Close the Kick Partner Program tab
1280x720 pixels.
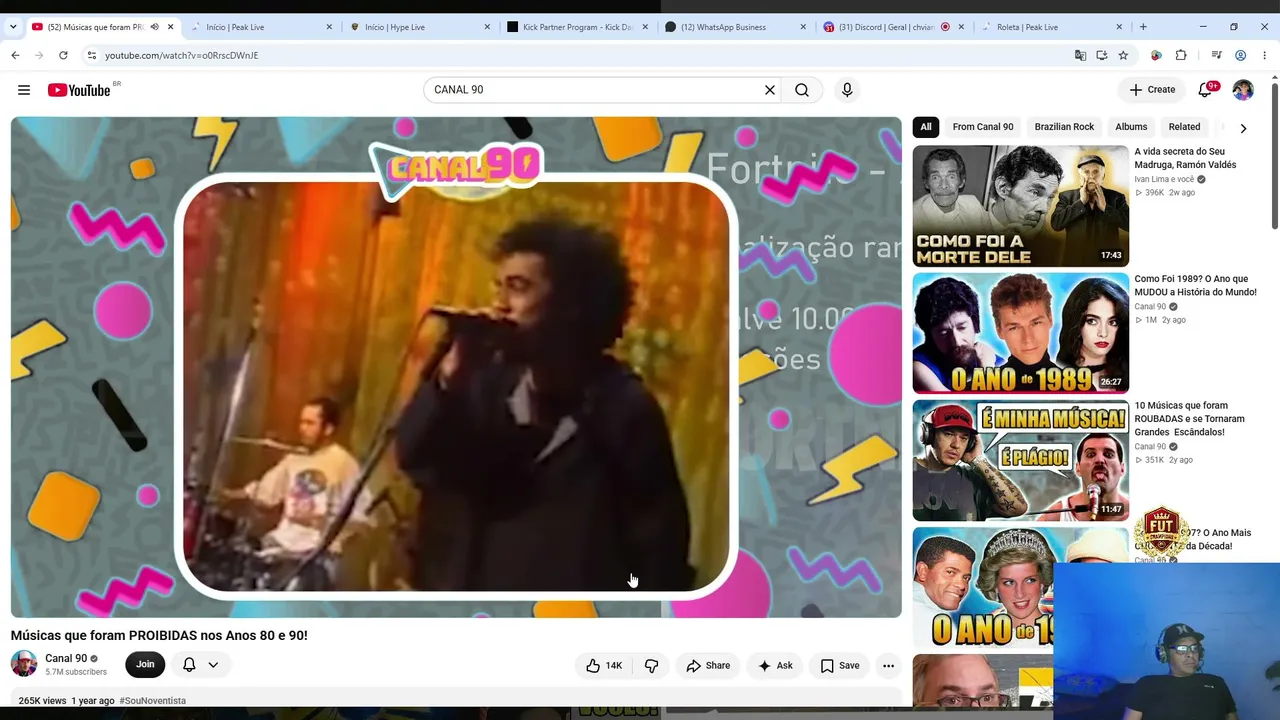(645, 27)
